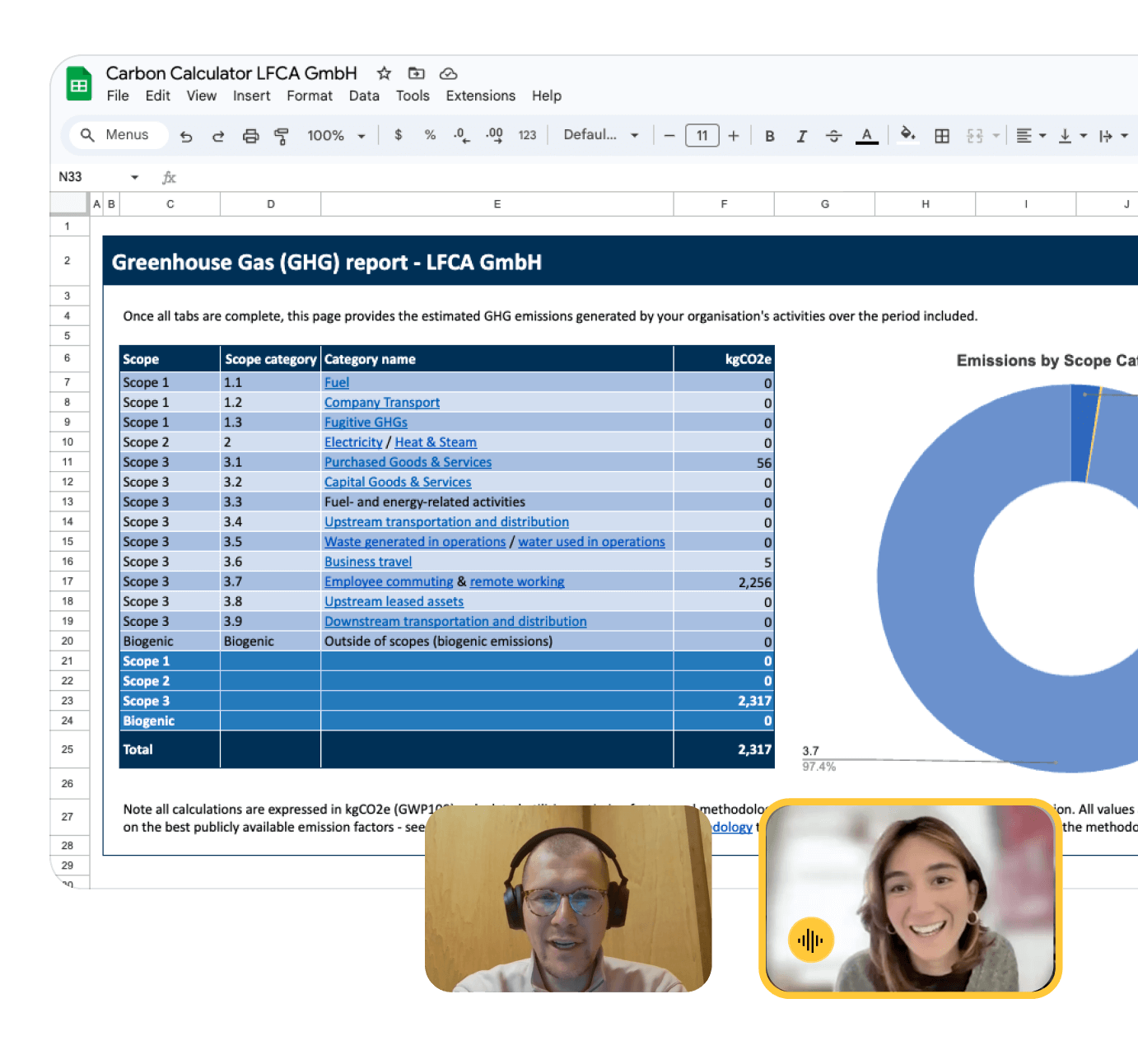Open text wrapping dropdown
The width and height of the screenshot is (1138, 1064).
click(1113, 136)
